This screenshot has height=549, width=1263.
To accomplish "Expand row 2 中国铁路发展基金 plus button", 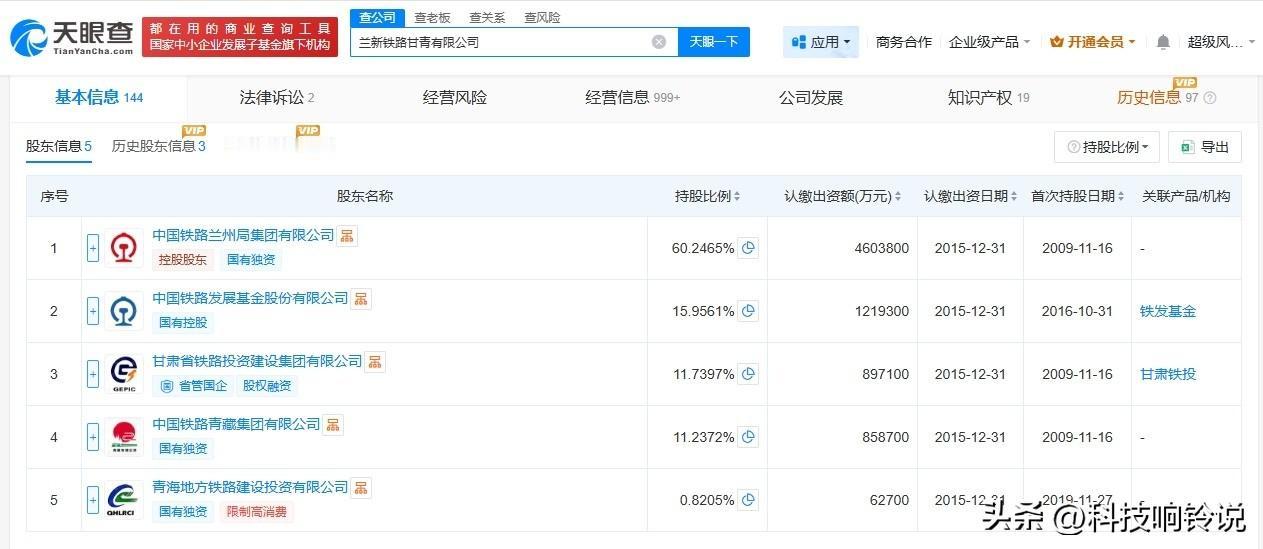I will pos(93,311).
